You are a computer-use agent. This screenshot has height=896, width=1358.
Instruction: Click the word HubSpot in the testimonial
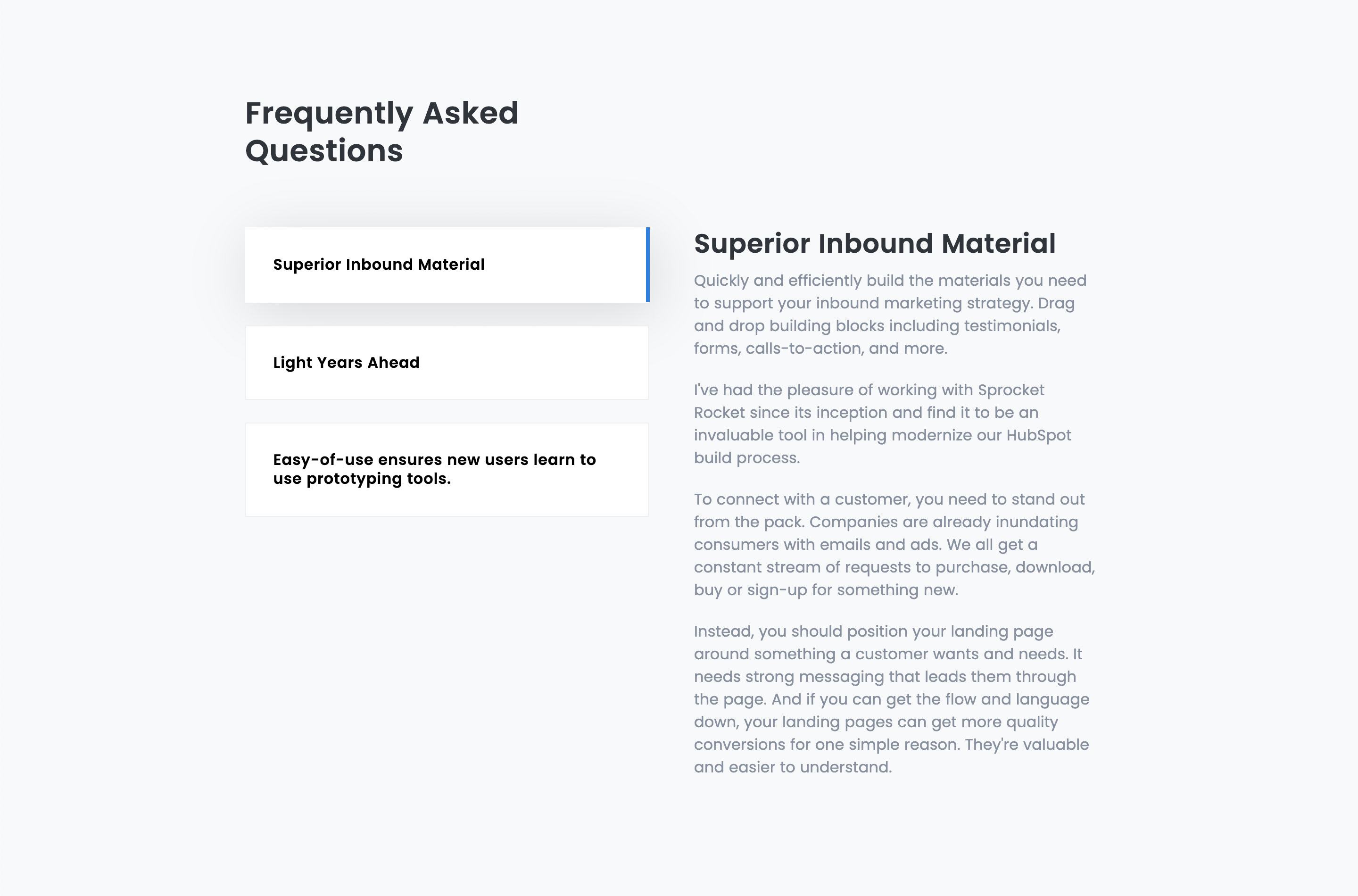[1039, 435]
